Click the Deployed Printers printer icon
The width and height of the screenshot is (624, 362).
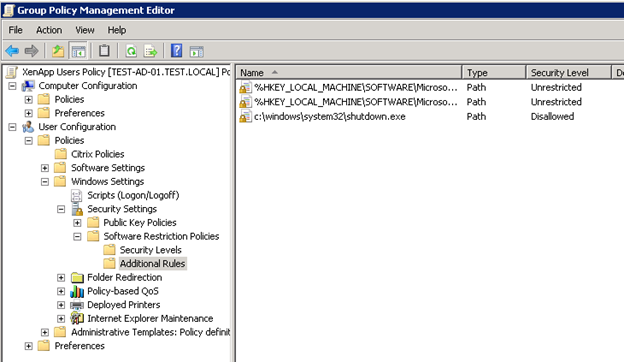point(77,305)
